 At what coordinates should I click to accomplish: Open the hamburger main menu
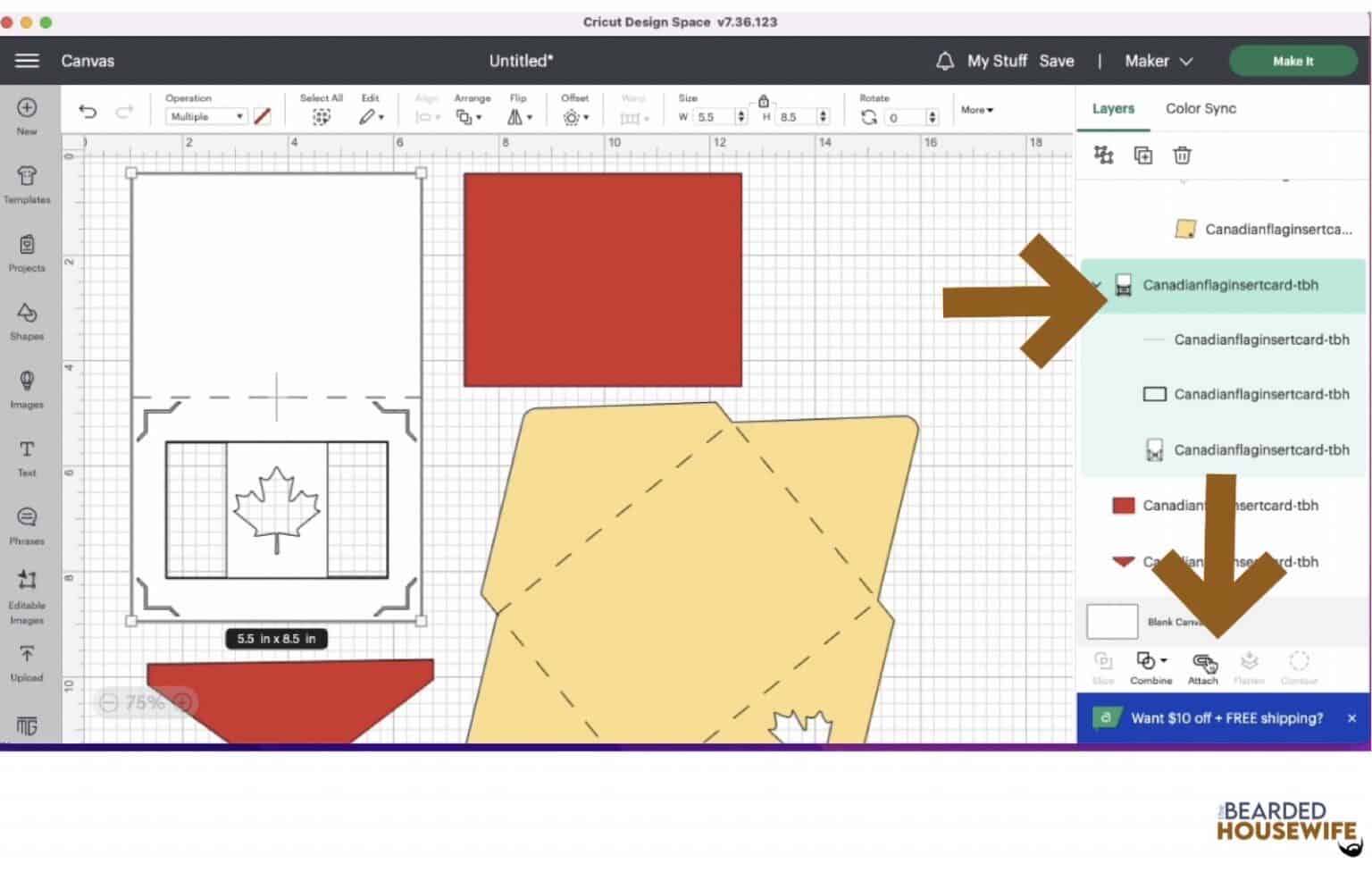click(27, 61)
